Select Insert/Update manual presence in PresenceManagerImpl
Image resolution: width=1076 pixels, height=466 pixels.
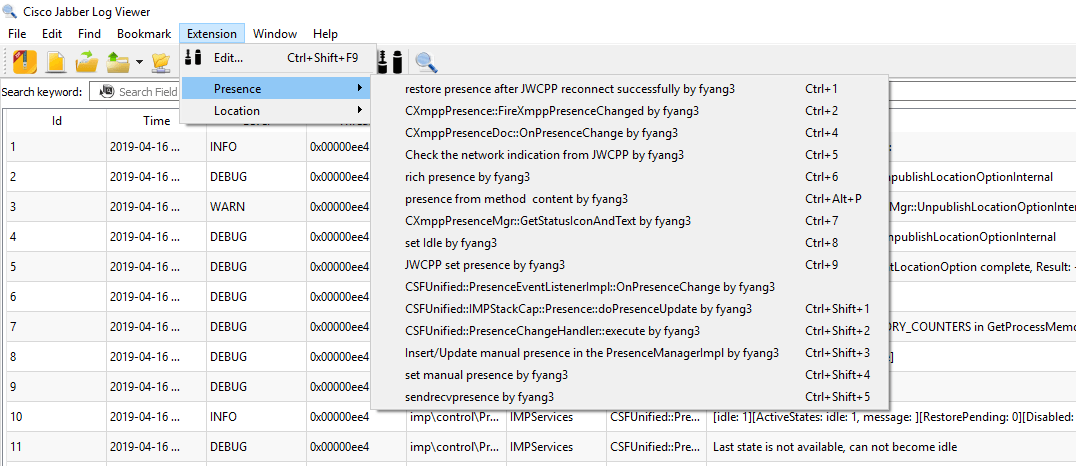point(629,352)
